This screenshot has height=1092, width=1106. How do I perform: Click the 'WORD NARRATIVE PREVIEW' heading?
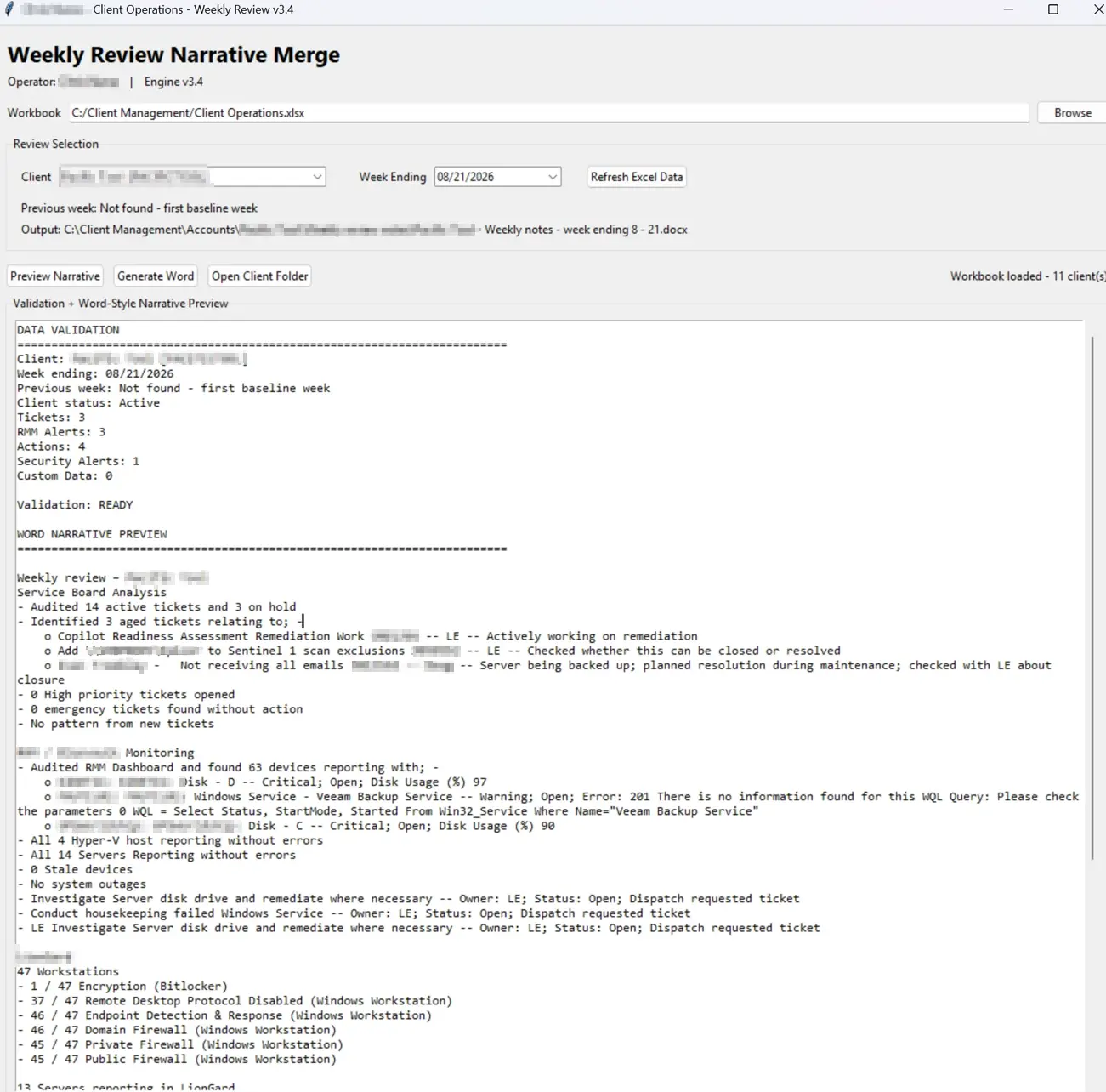92,534
